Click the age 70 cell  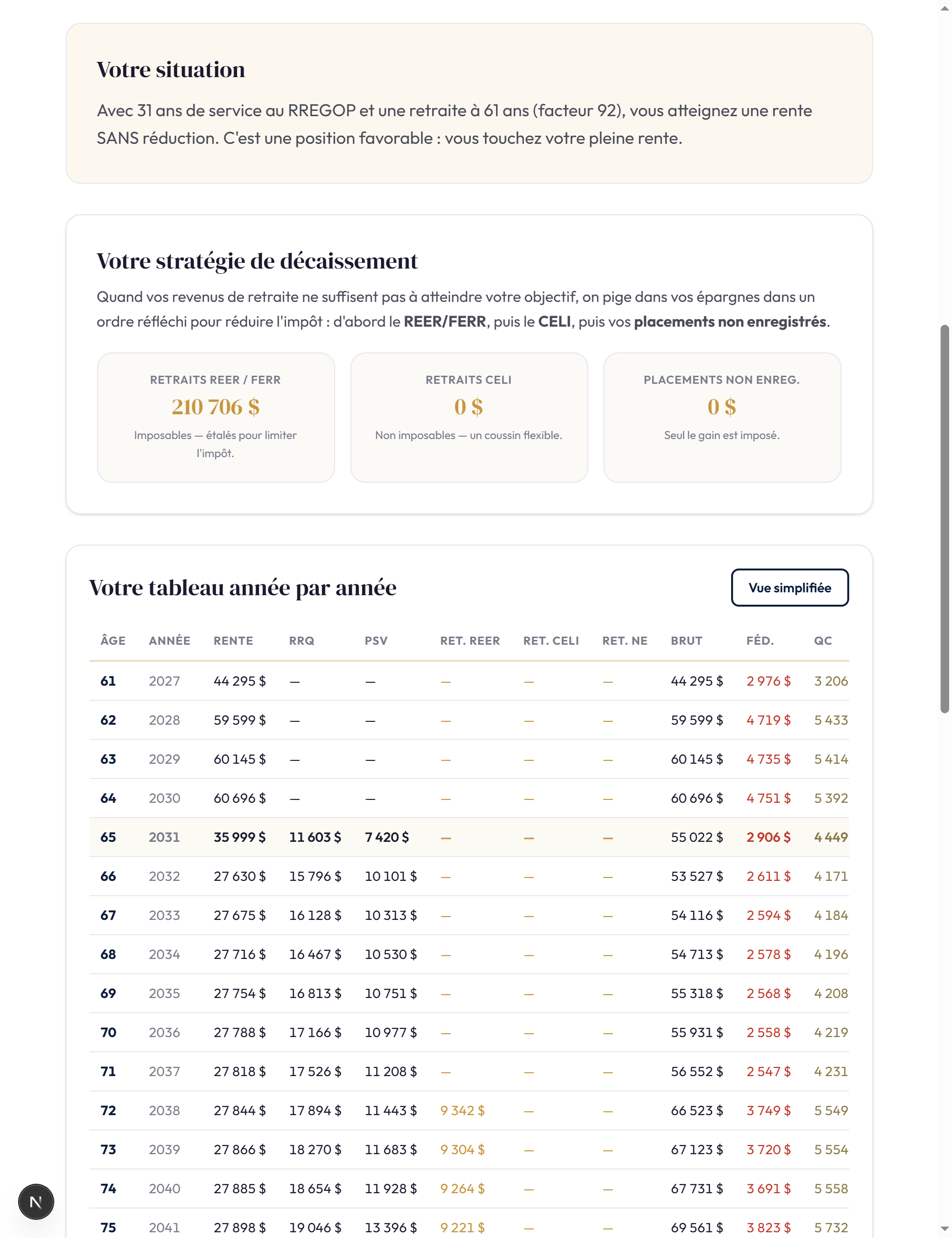coord(108,1032)
